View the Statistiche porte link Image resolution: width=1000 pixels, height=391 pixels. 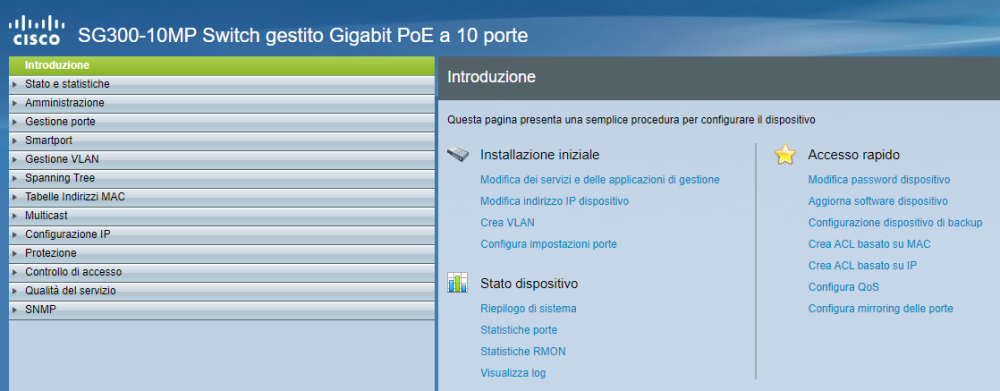518,330
